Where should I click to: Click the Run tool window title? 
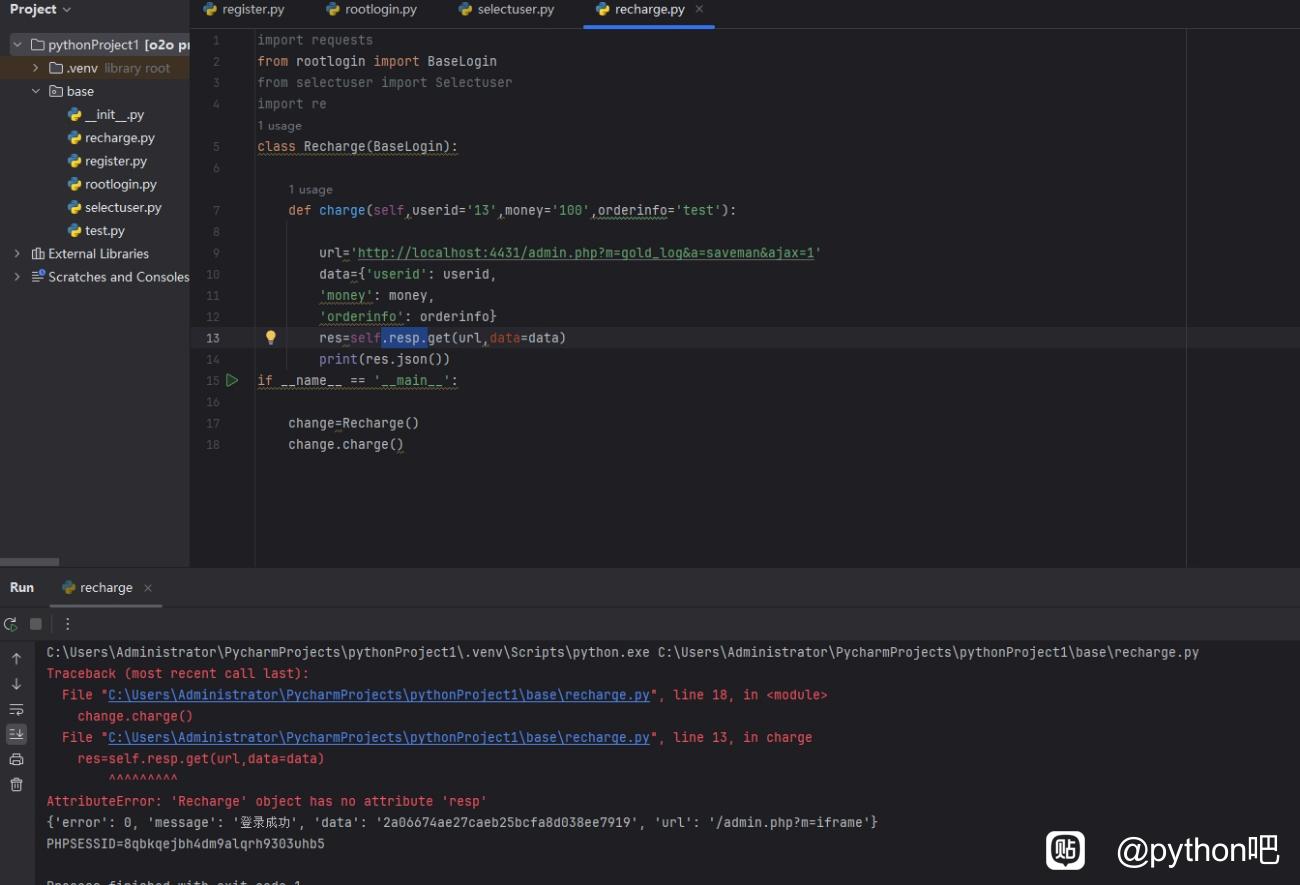point(22,588)
